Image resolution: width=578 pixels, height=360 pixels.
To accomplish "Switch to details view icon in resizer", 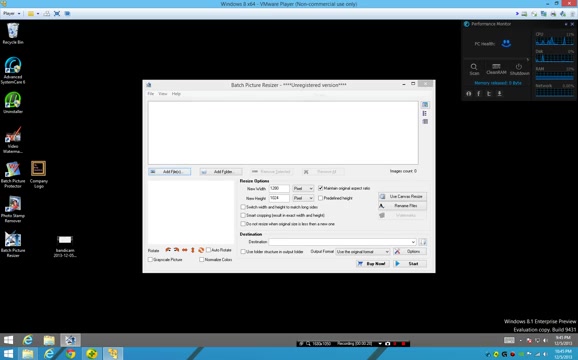I will click(x=425, y=122).
